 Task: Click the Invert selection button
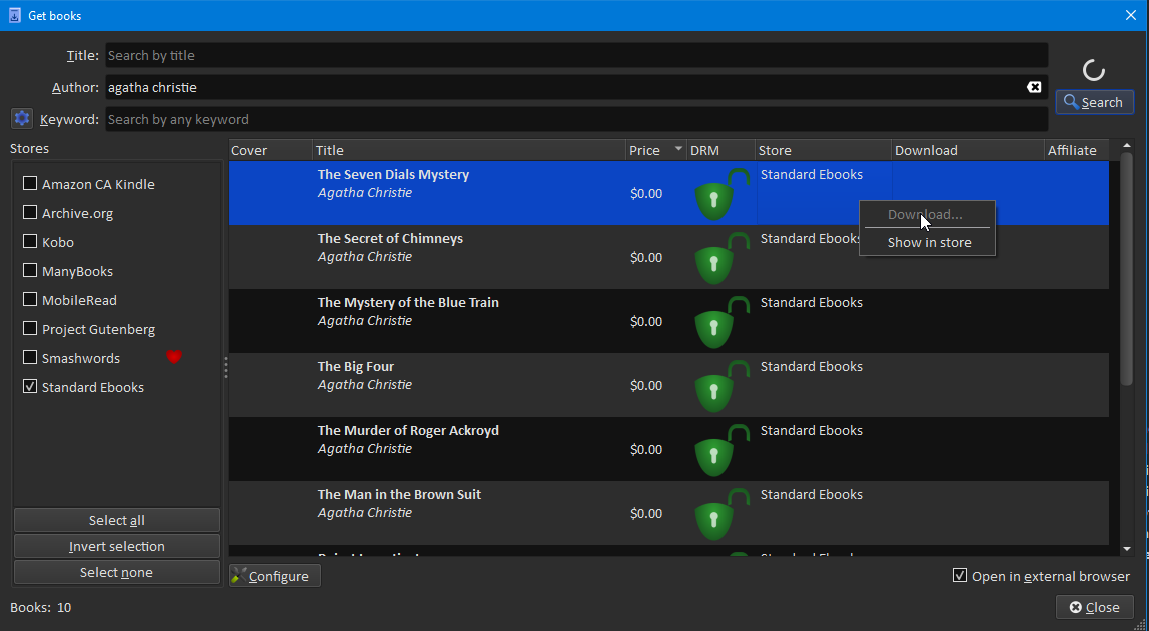point(117,546)
